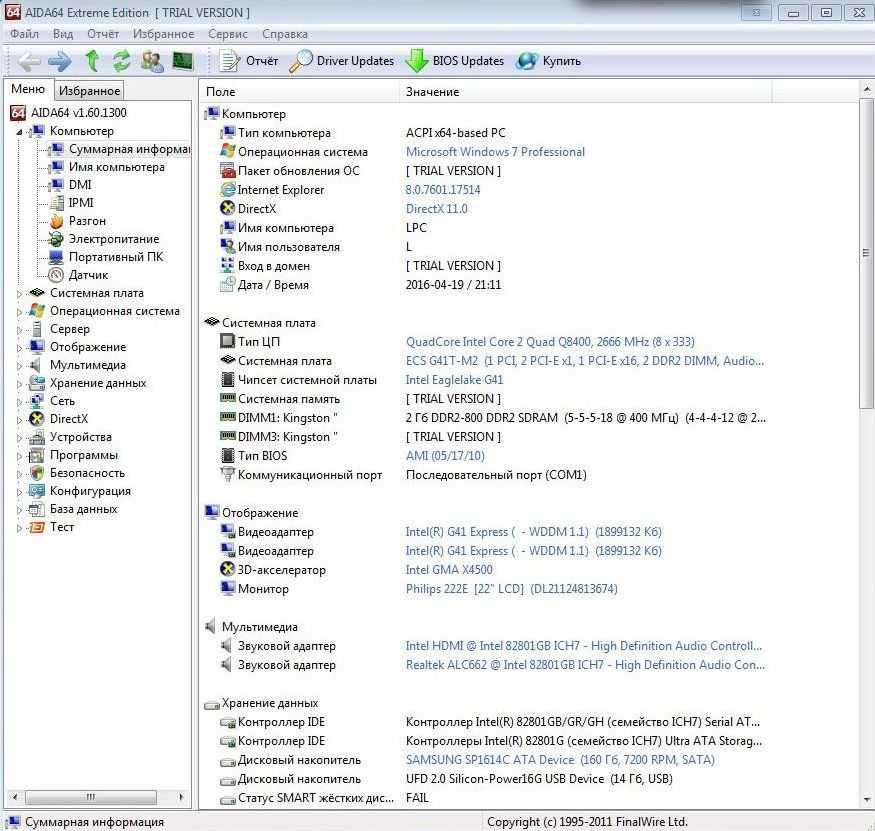The height and width of the screenshot is (831, 875).
Task: Open the Избранное menu in menu bar
Action: pyautogui.click(x=164, y=34)
